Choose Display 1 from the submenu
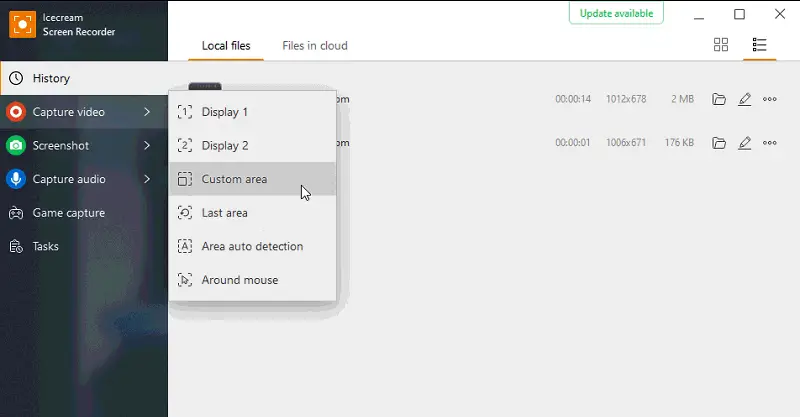This screenshot has width=800, height=417. coord(252,112)
